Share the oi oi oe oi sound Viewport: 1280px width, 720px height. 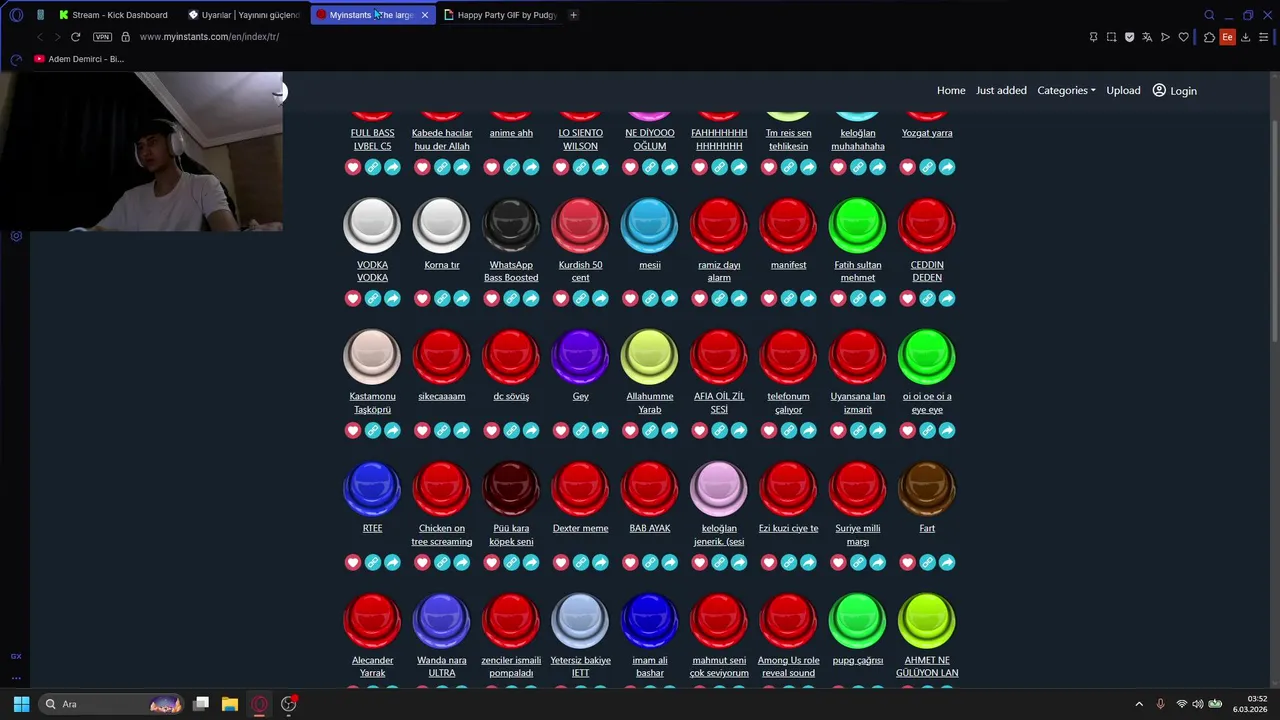point(947,431)
